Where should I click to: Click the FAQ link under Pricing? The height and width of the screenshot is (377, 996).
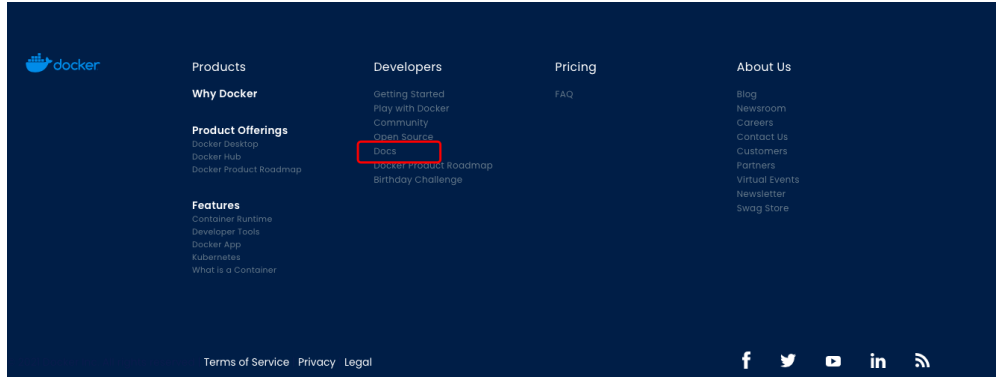(x=564, y=94)
